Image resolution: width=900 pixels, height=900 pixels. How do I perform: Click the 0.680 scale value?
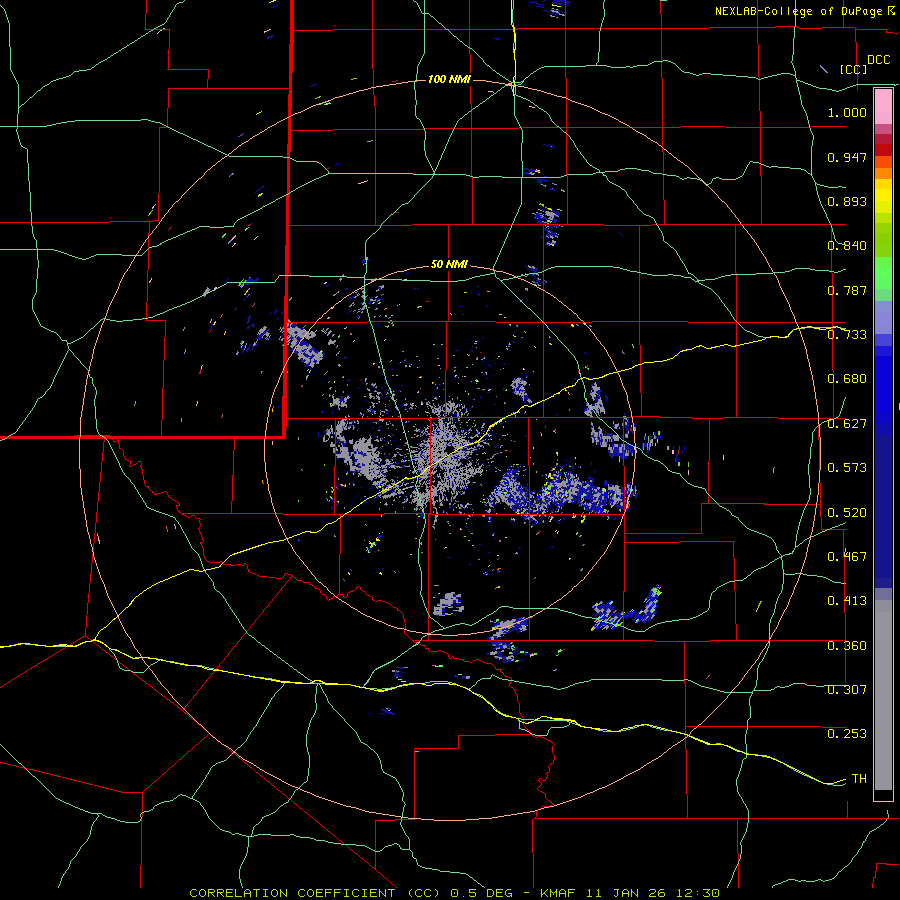847,379
